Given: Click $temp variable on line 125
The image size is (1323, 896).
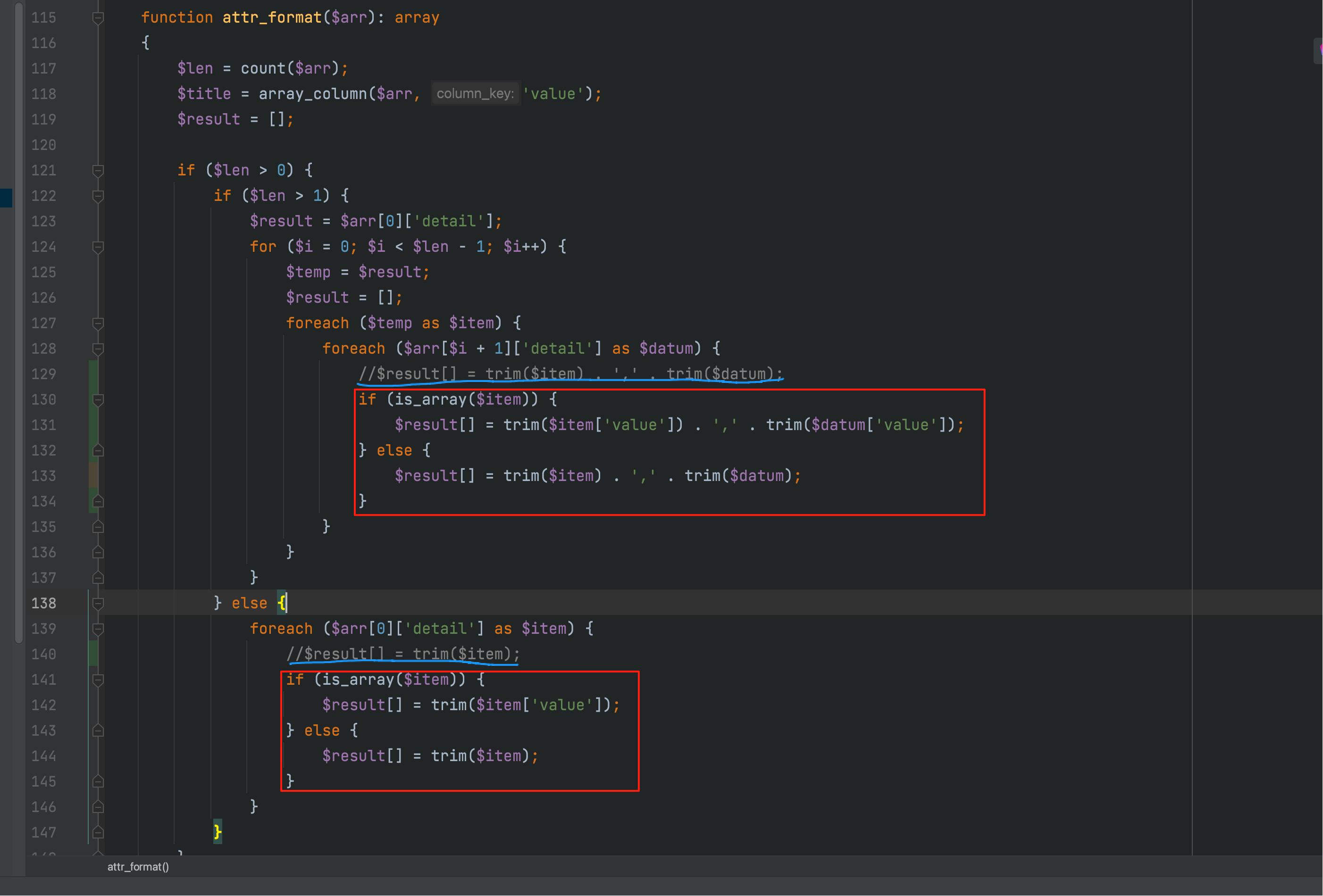Looking at the screenshot, I should pyautogui.click(x=308, y=273).
